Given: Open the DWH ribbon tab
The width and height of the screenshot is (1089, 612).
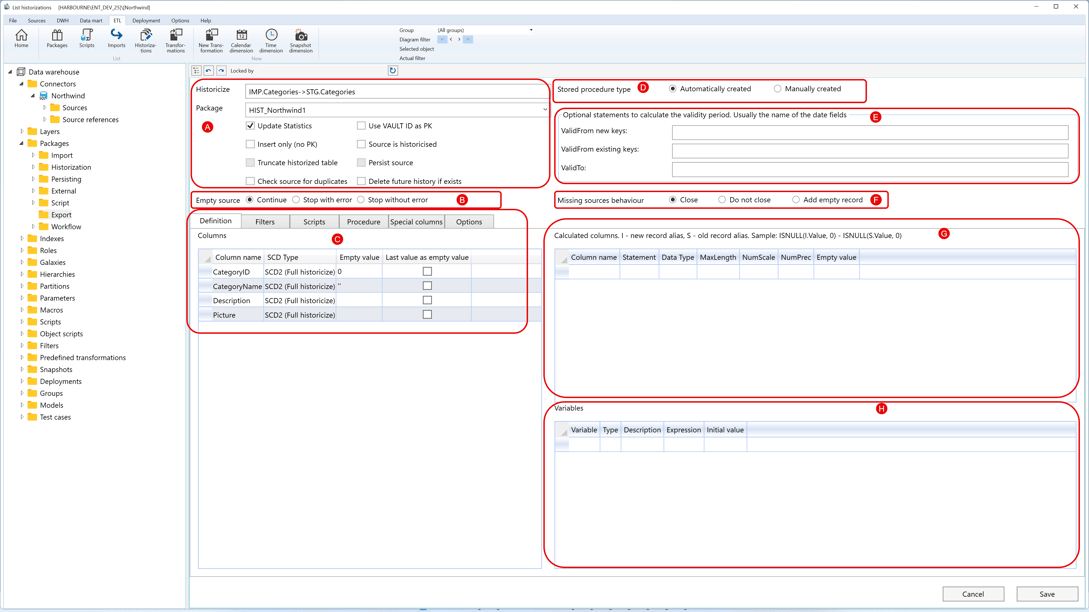Looking at the screenshot, I should pos(63,21).
